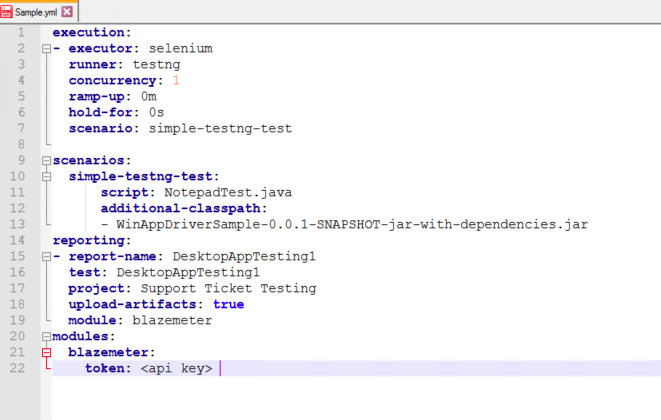Image resolution: width=661 pixels, height=420 pixels.
Task: Close the Sample.yml tab
Action: click(67, 12)
